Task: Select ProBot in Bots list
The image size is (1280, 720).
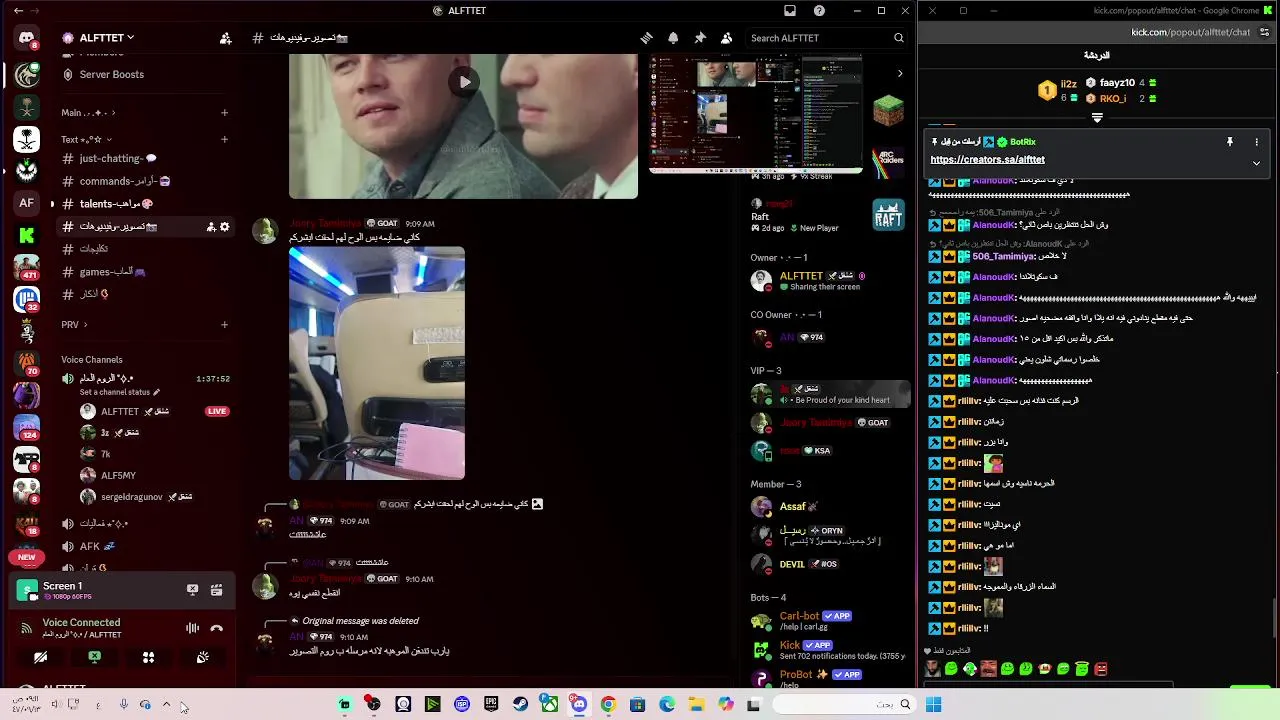Action: pos(828,678)
